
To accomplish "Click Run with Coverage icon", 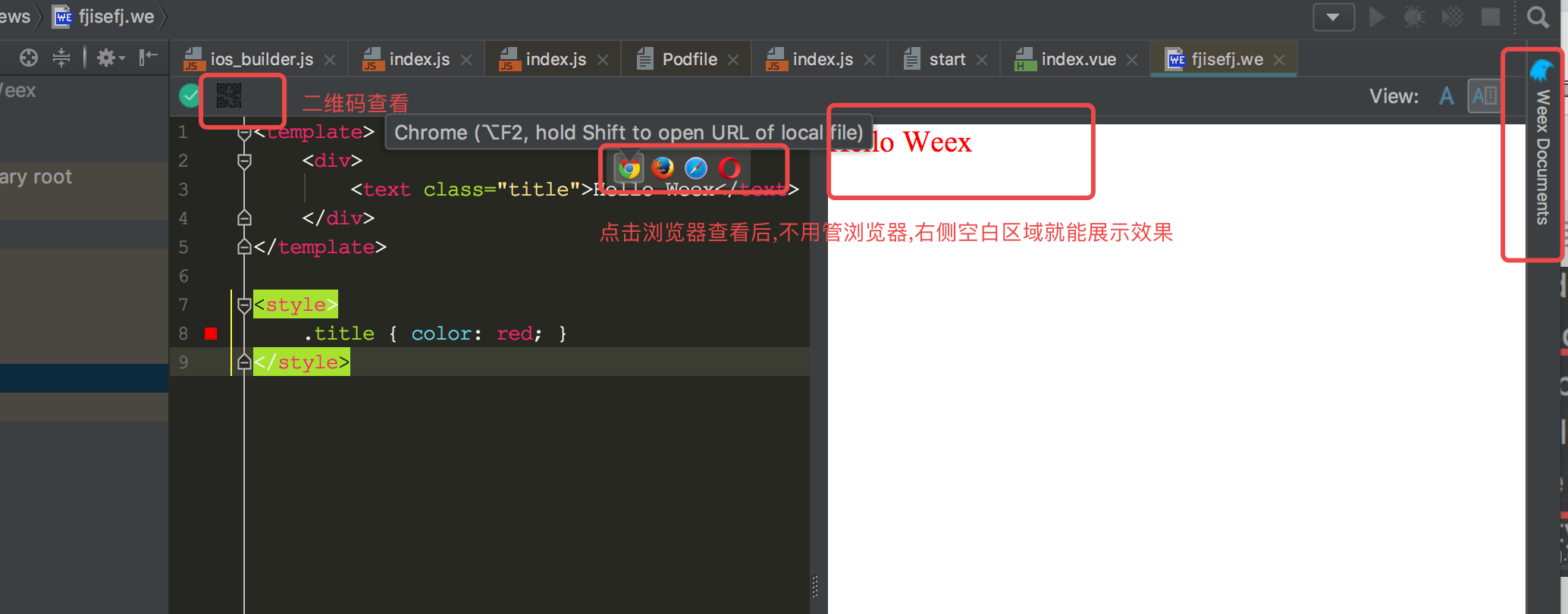I will click(x=1452, y=17).
